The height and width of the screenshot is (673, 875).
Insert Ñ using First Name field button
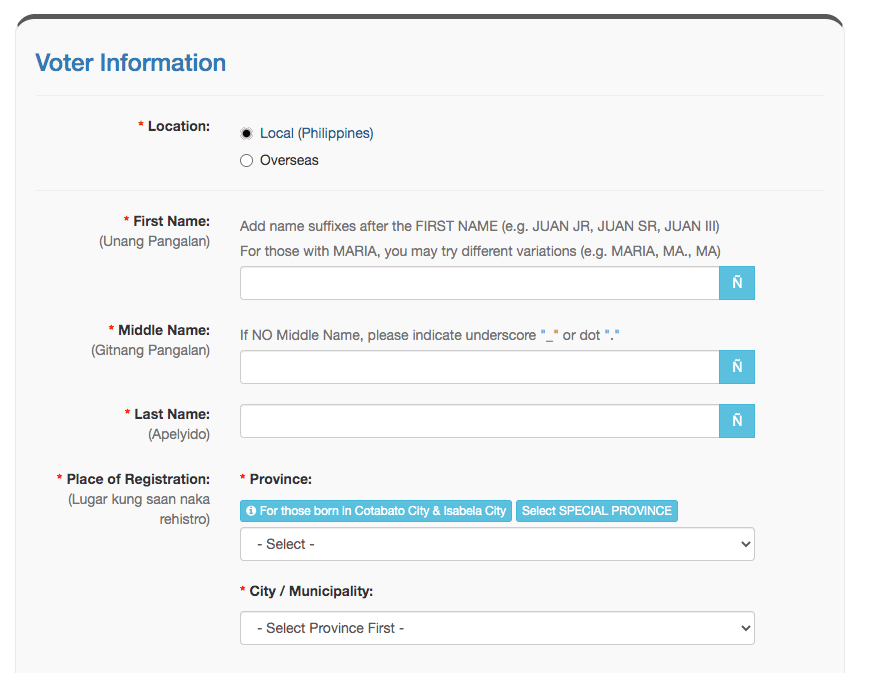pos(737,283)
